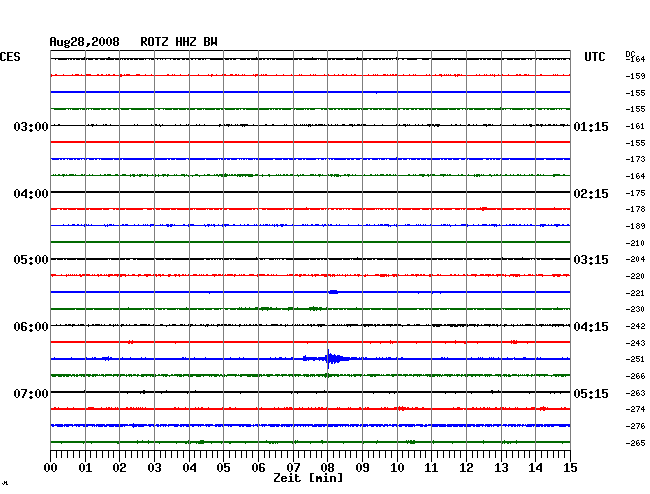650x494 pixels.
Task: Click minute 07 on the Zeit axis
Action: [293, 468]
